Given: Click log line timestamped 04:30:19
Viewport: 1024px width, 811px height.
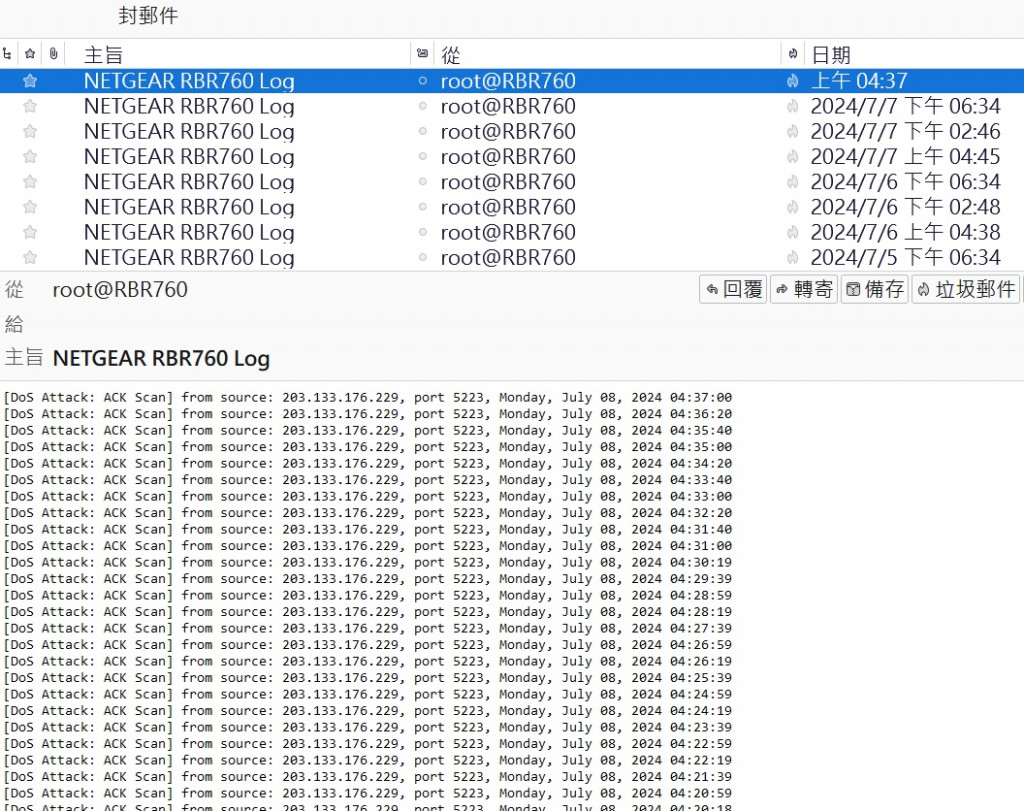Looking at the screenshot, I should pyautogui.click(x=368, y=562).
